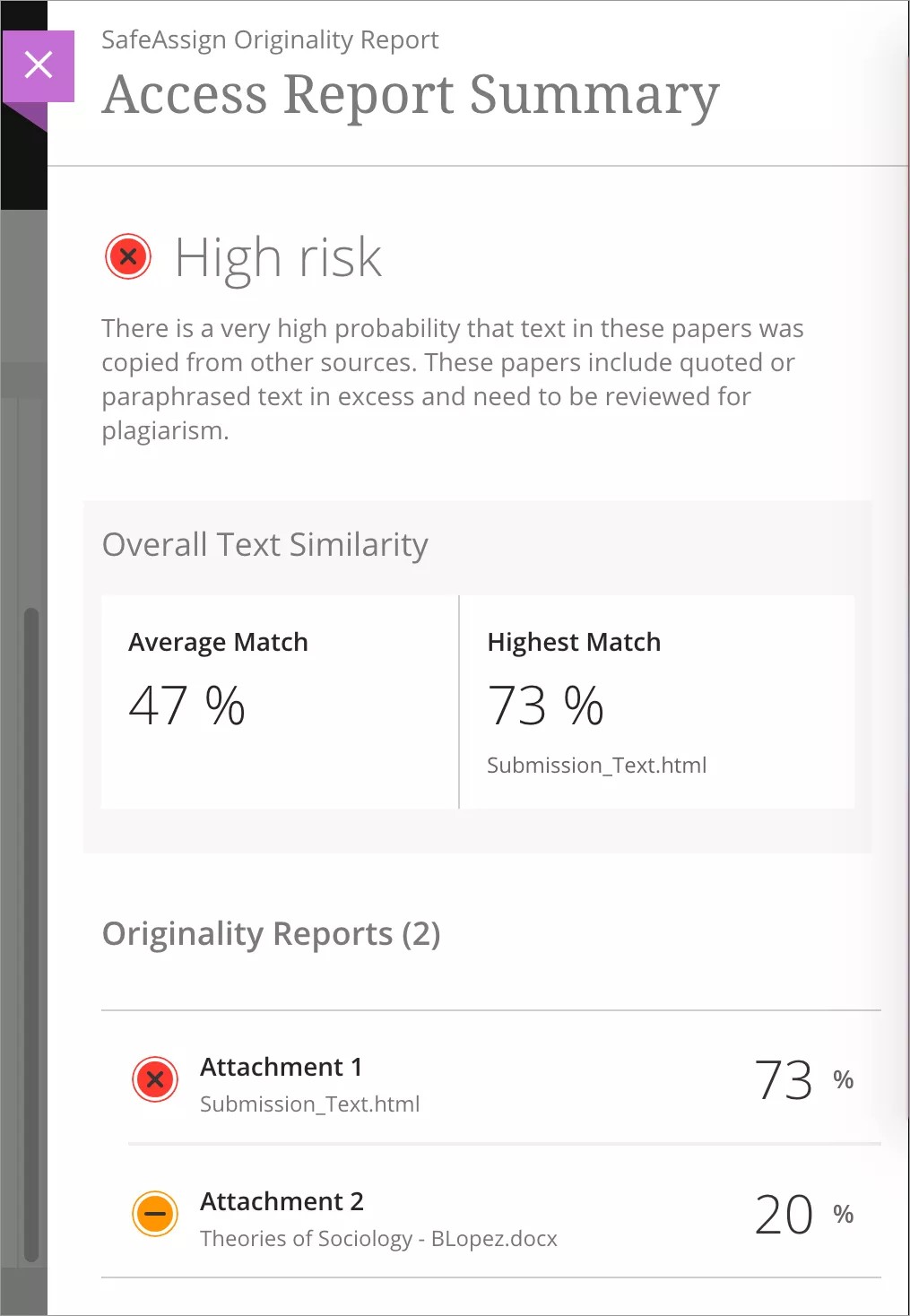This screenshot has width=910, height=1316.
Task: Click the 73 % highest match value
Action: point(545,706)
